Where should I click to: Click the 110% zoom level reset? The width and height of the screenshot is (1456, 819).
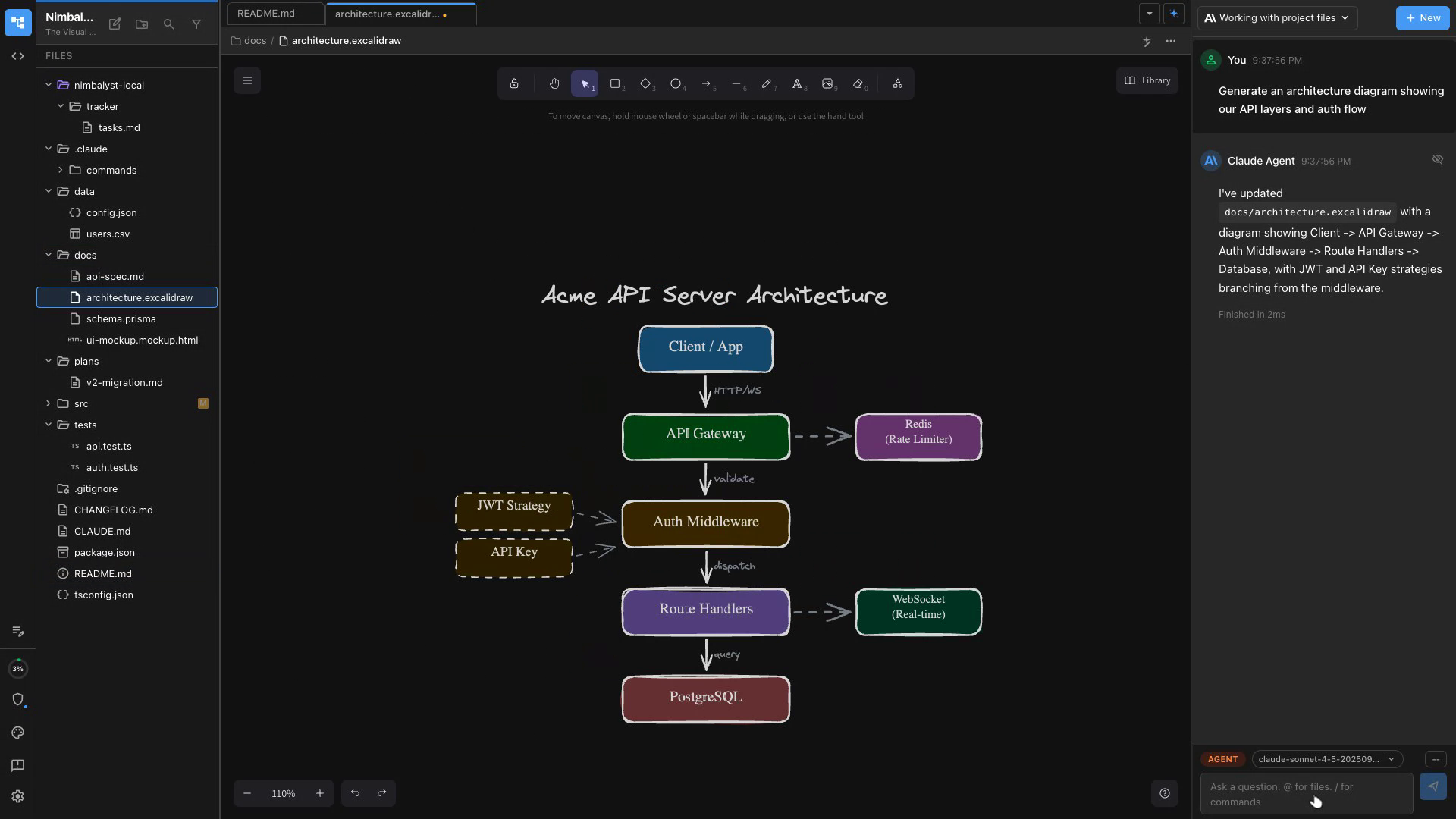click(283, 793)
